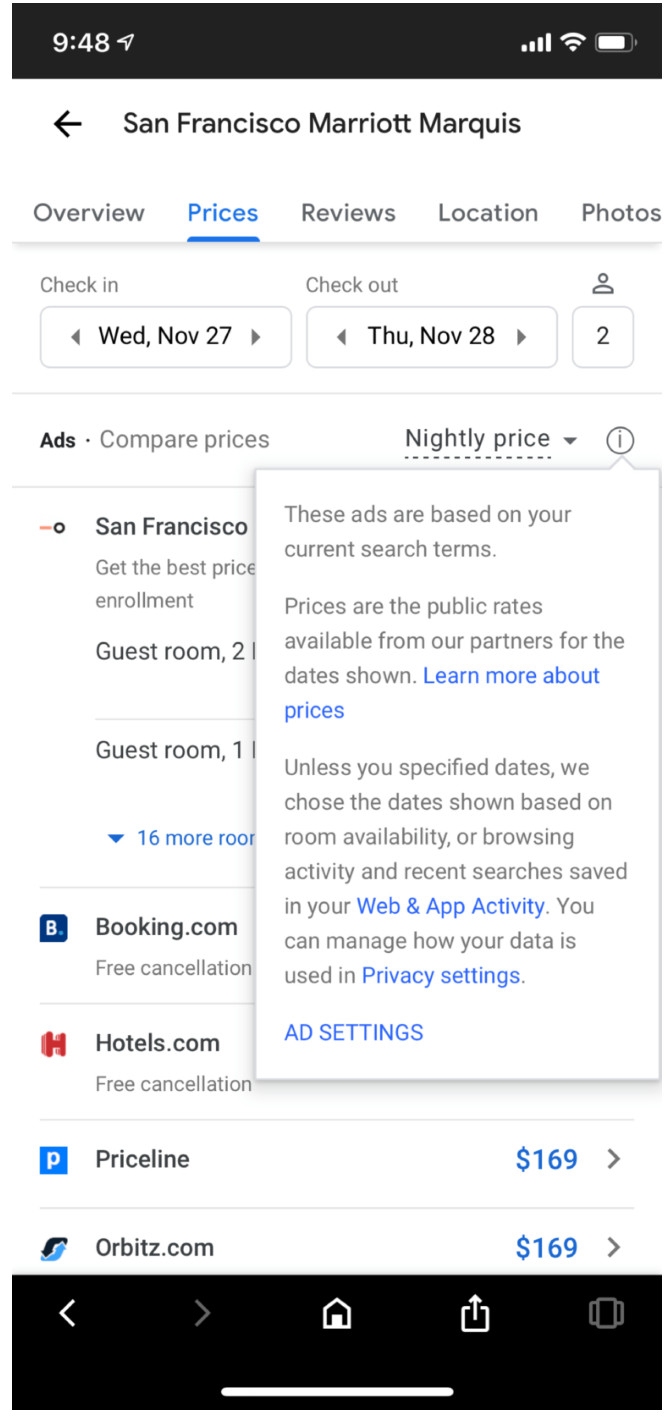Open the browser tabs icon

click(606, 1313)
